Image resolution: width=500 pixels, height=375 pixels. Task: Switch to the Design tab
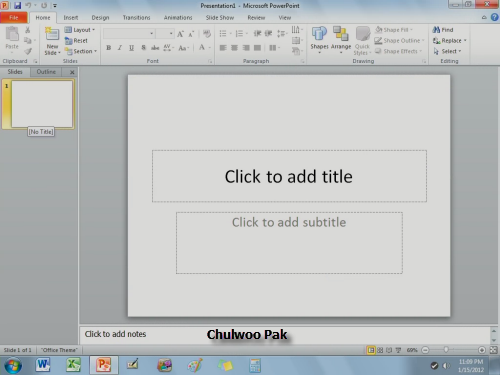(100, 17)
